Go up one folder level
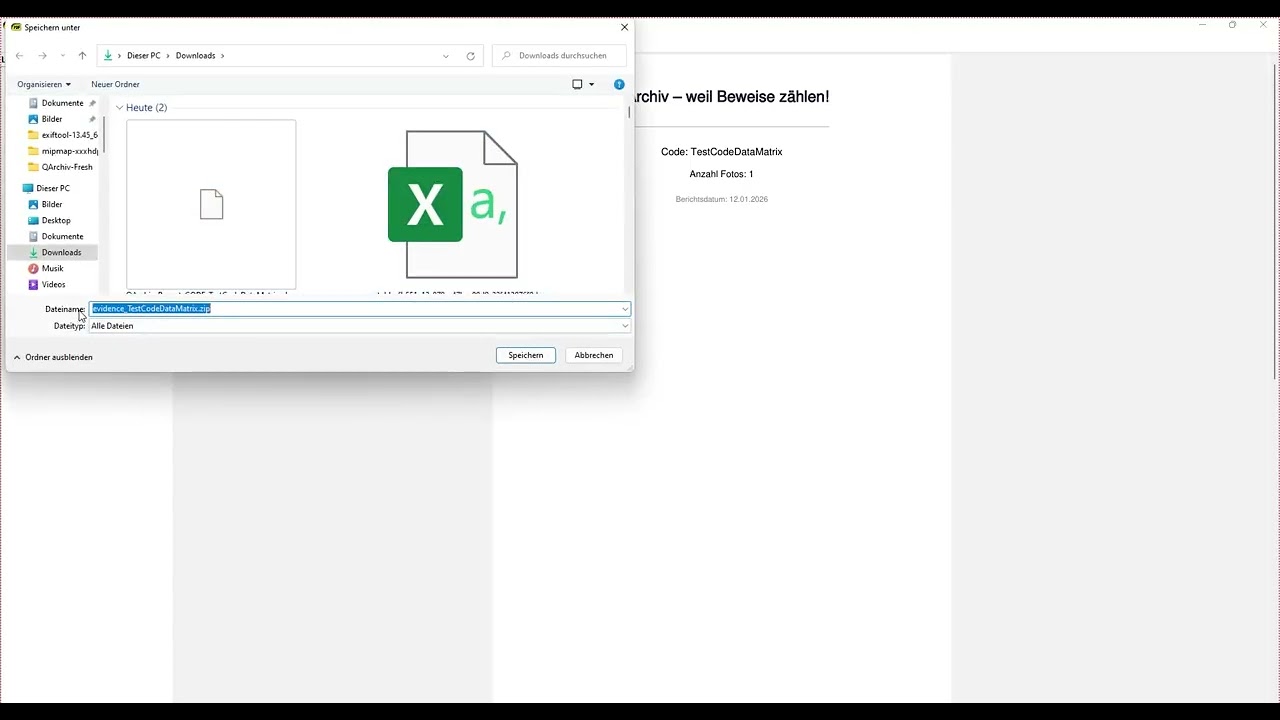 [82, 56]
